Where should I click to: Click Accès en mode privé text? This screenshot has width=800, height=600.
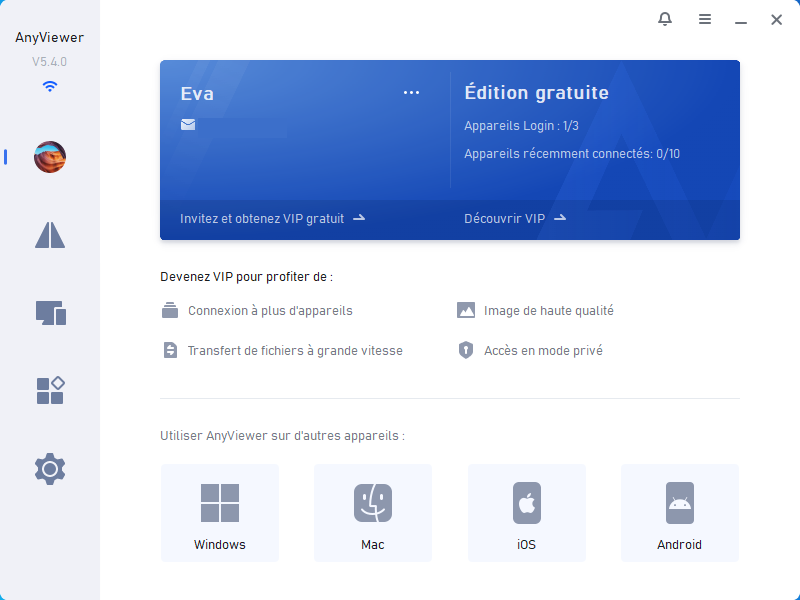click(543, 351)
